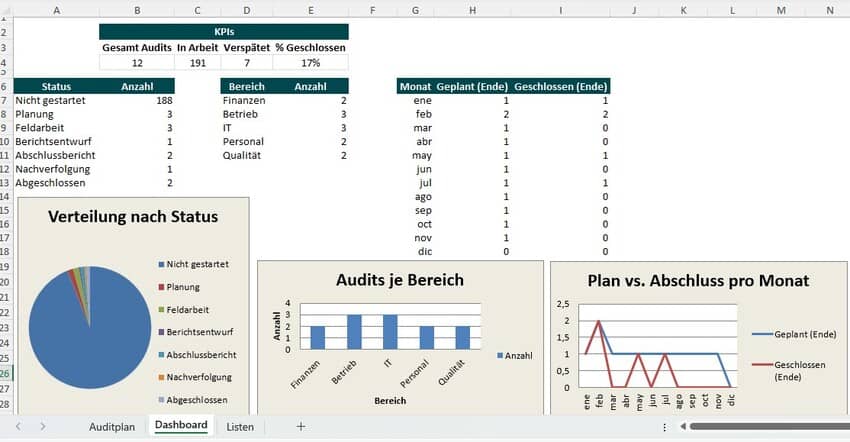Image resolution: width=850 pixels, height=442 pixels.
Task: Click the three-dot tab bar splitter handle
Action: [666, 427]
